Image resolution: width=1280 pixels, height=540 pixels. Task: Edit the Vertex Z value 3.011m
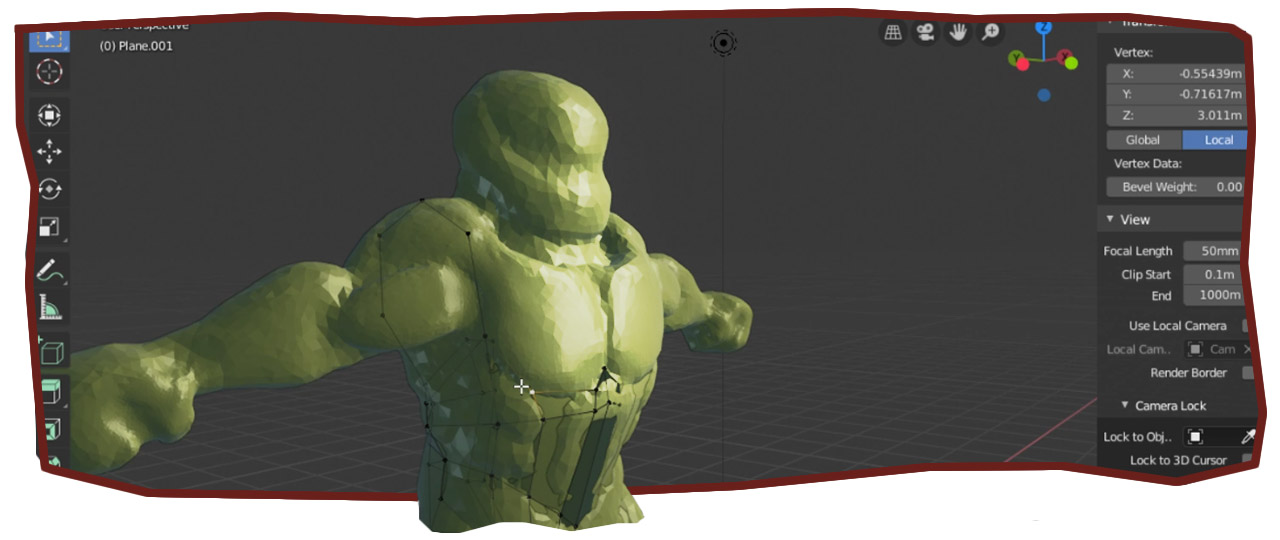[x=1177, y=115]
